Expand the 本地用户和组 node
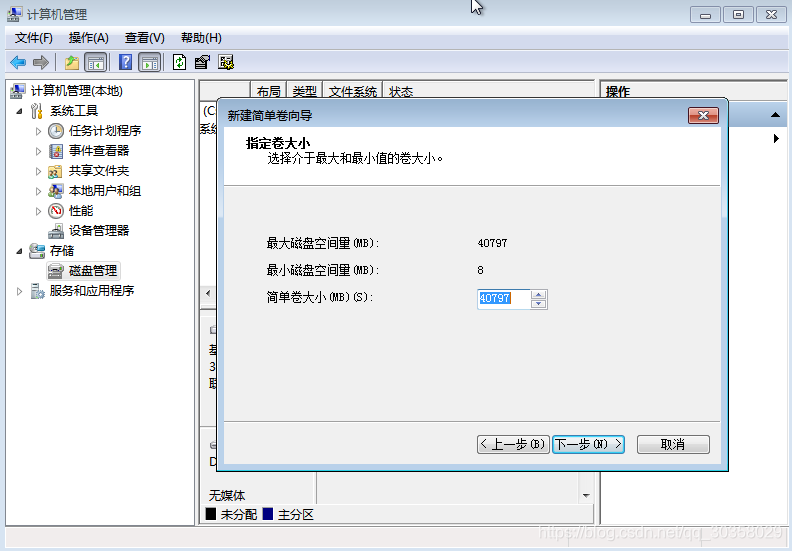792x551 pixels. (x=38, y=191)
